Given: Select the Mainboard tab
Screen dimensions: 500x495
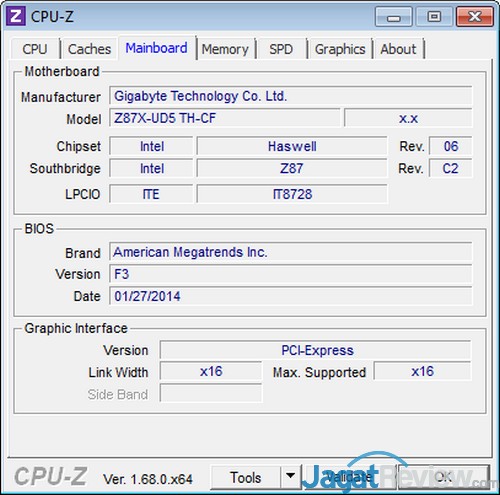Looking at the screenshot, I should pyautogui.click(x=156, y=48).
